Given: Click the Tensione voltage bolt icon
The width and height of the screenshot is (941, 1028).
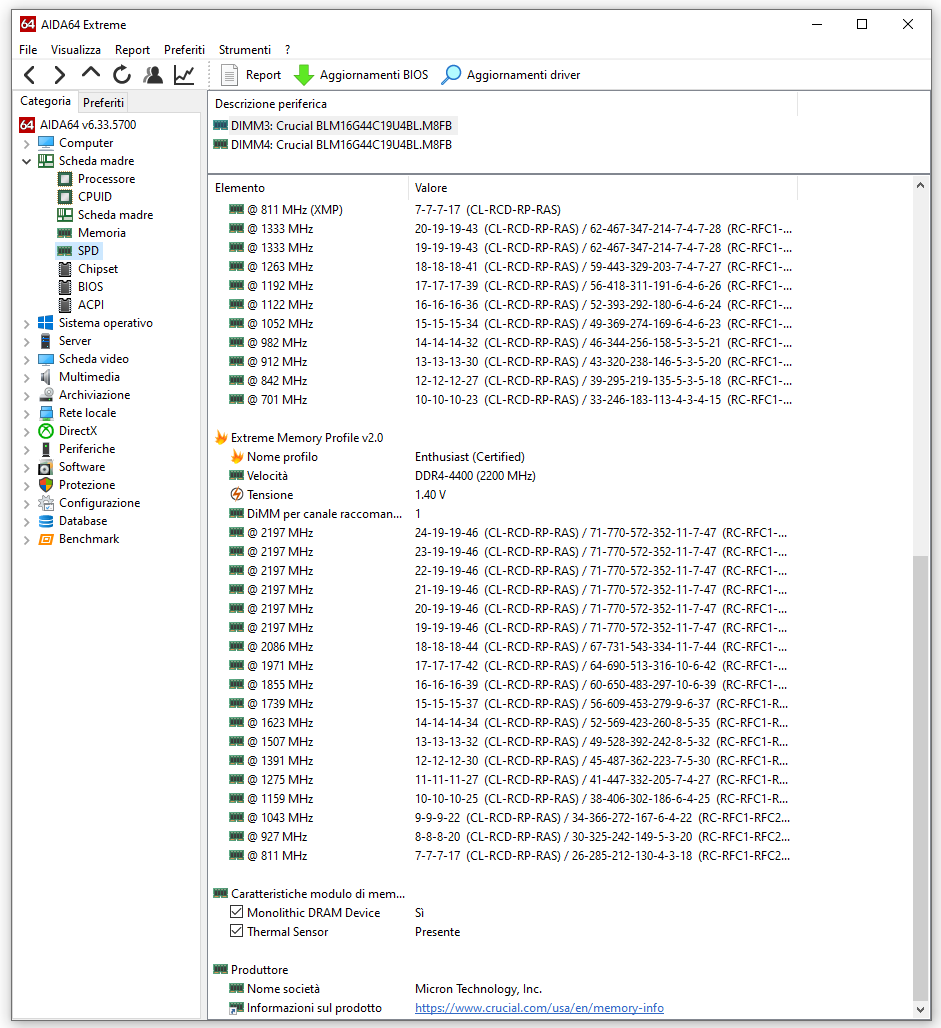Looking at the screenshot, I should (237, 494).
